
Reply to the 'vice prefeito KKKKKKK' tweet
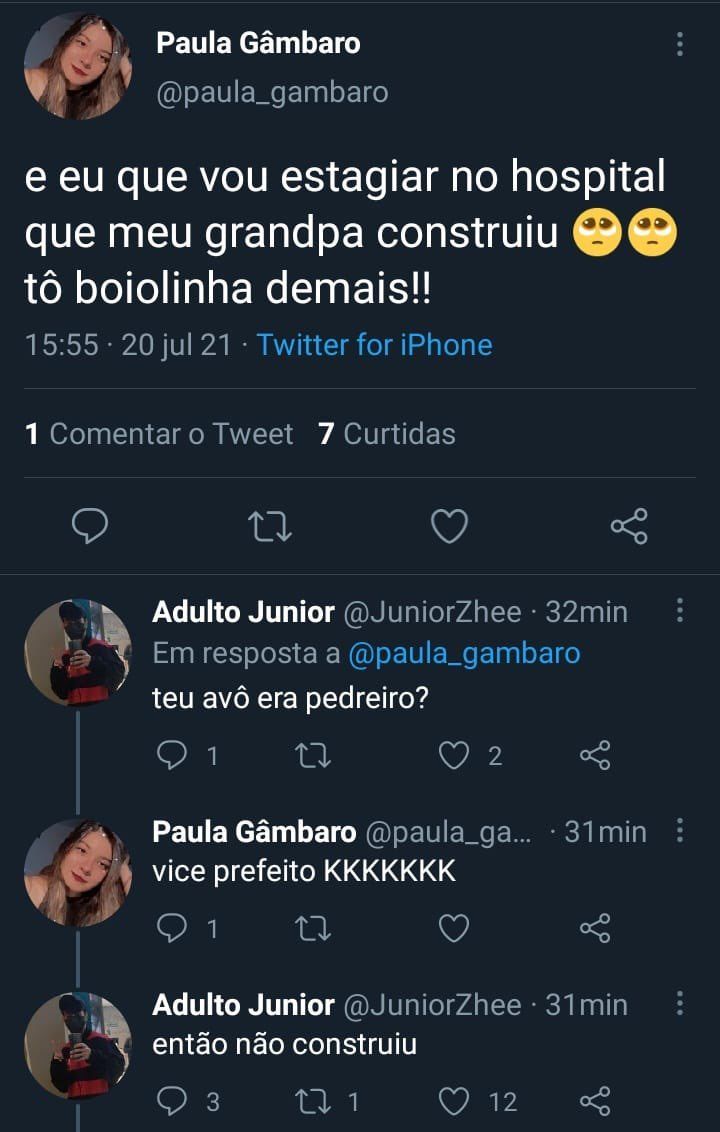172,929
